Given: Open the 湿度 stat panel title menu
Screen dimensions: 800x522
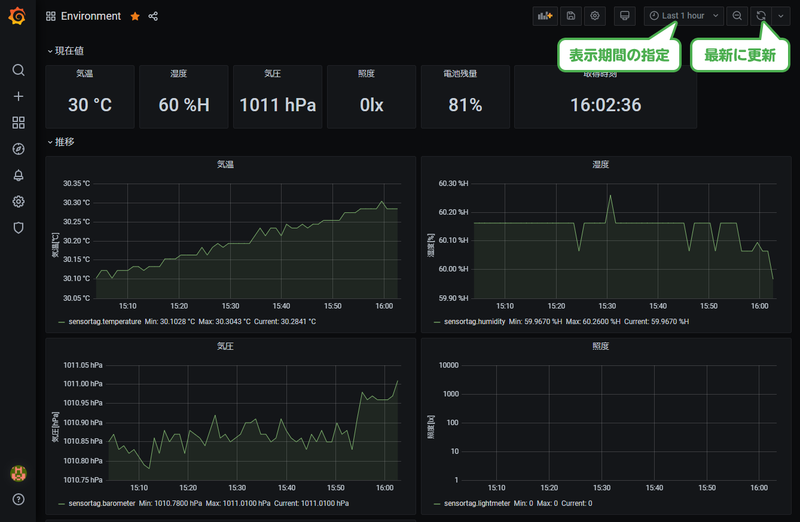Looking at the screenshot, I should (x=179, y=73).
